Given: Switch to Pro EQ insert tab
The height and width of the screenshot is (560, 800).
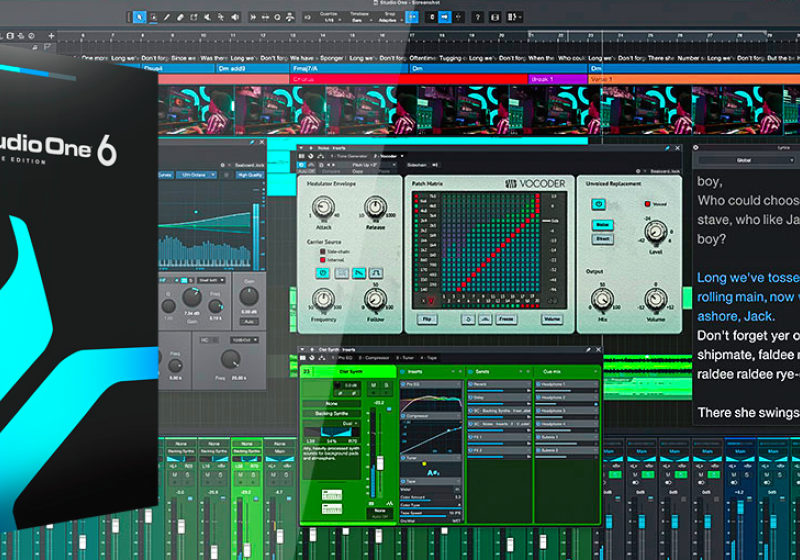Looking at the screenshot, I should (343, 358).
